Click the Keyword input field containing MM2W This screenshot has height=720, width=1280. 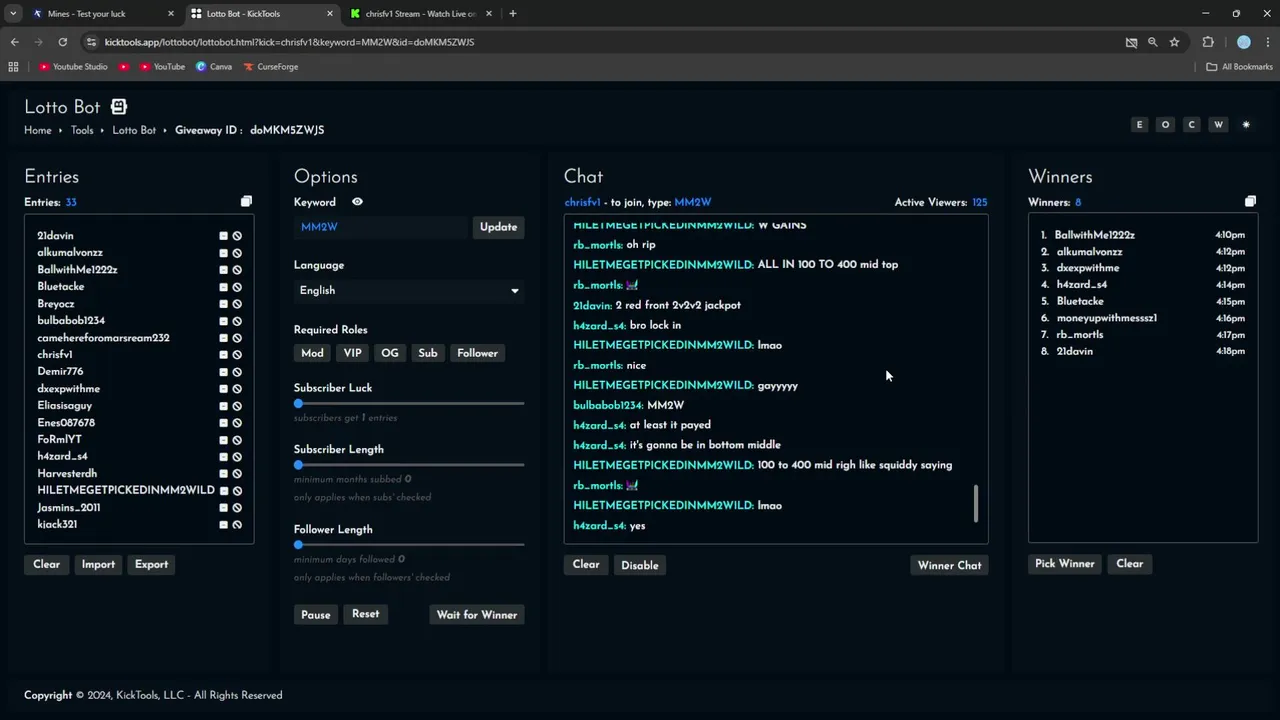381,227
